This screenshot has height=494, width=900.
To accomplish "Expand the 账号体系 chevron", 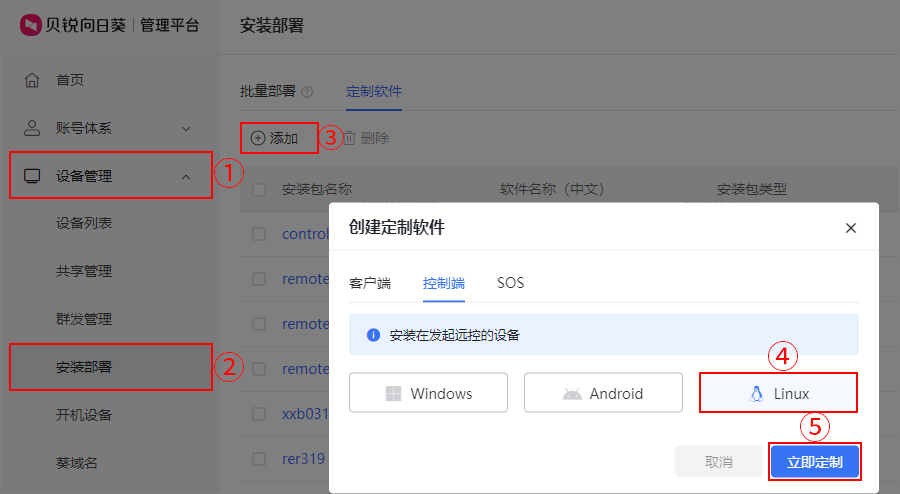I will (186, 129).
